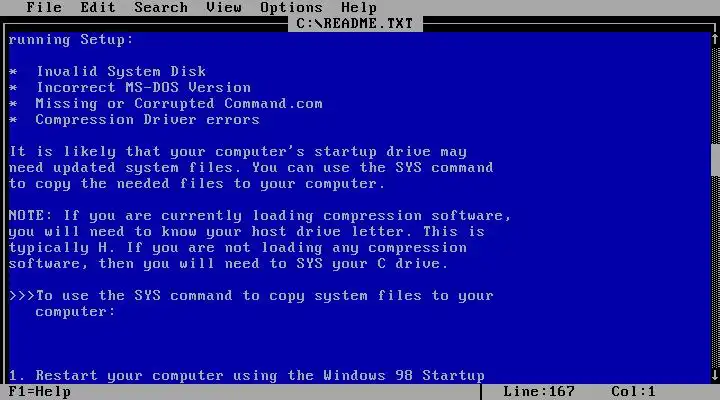Click on 'Missing or Corrupted Command.com' line
Screen dimensions: 720x400
pos(179,104)
